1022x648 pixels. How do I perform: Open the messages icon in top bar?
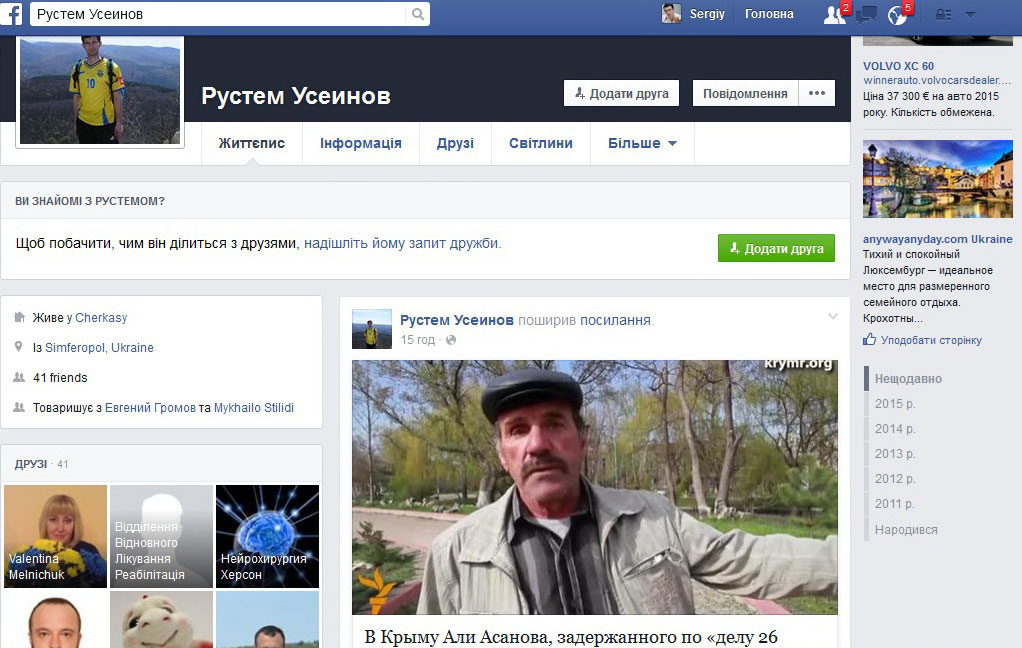pos(866,14)
